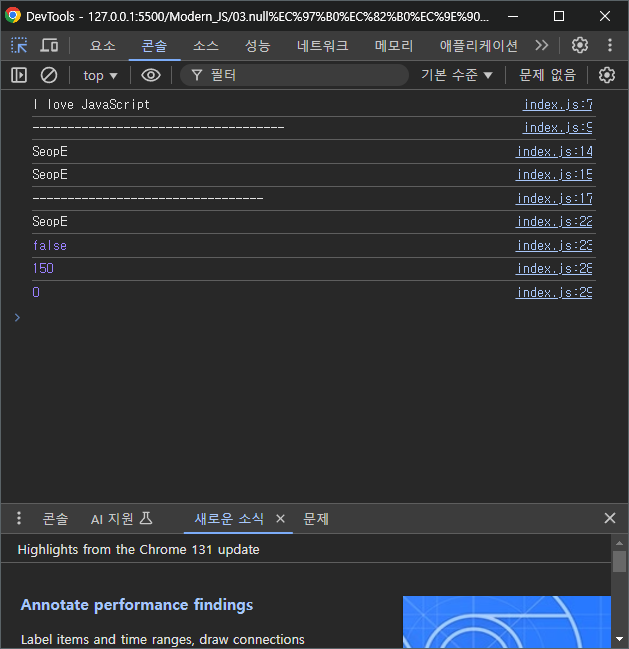Select the 'false' console output

[50, 246]
